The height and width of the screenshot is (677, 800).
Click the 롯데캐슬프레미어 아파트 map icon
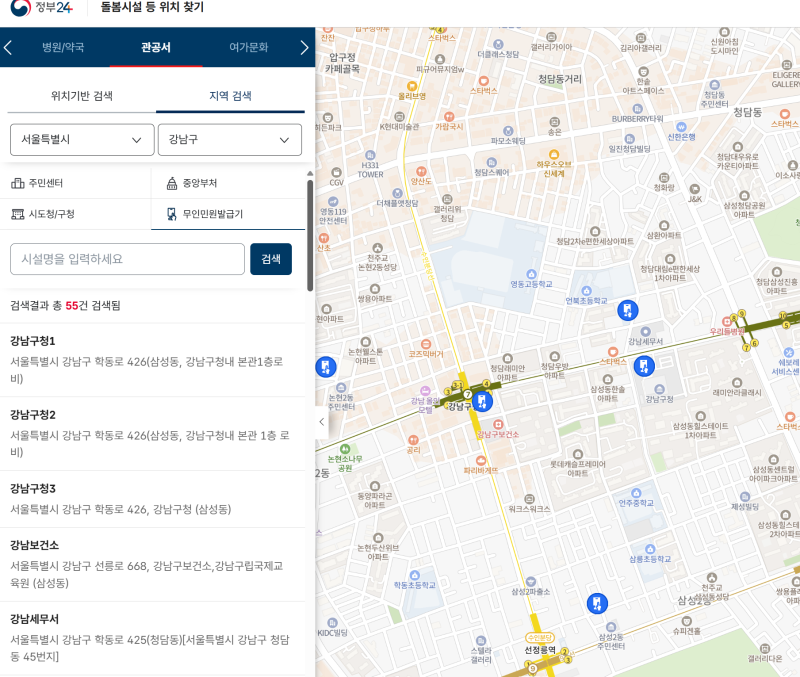coord(578,454)
